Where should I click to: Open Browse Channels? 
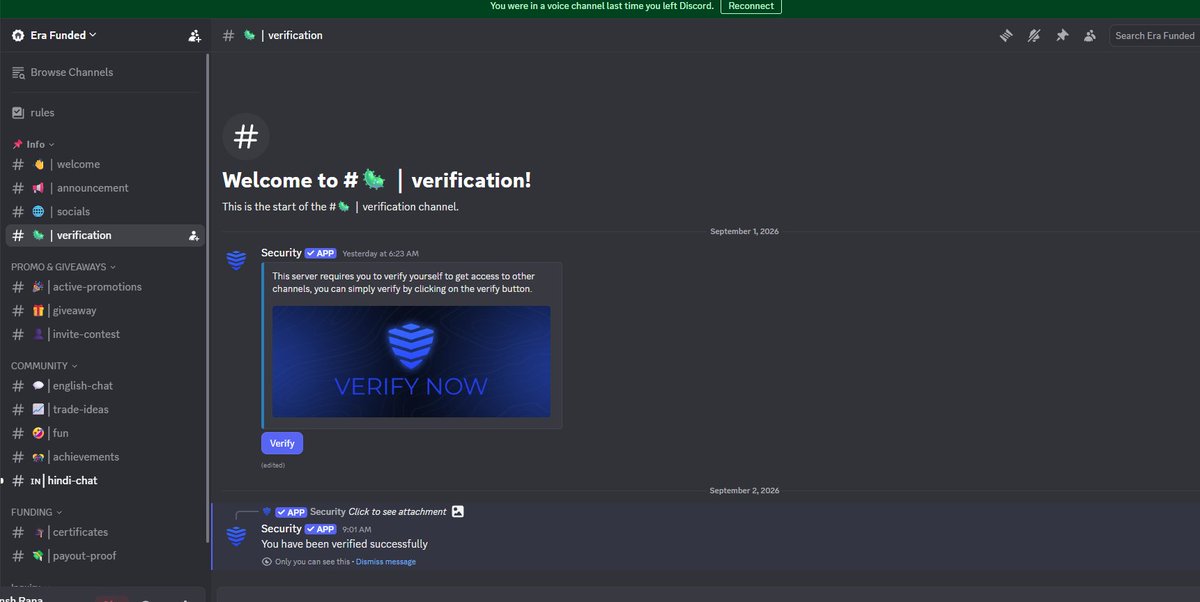coord(105,72)
